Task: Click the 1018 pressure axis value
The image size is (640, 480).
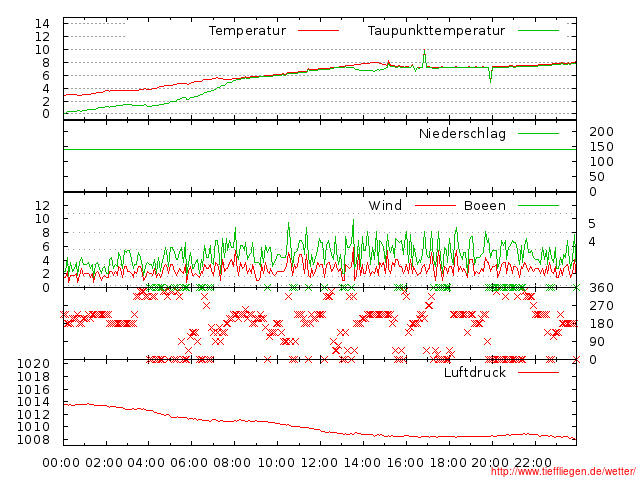Action: pyautogui.click(x=33, y=376)
